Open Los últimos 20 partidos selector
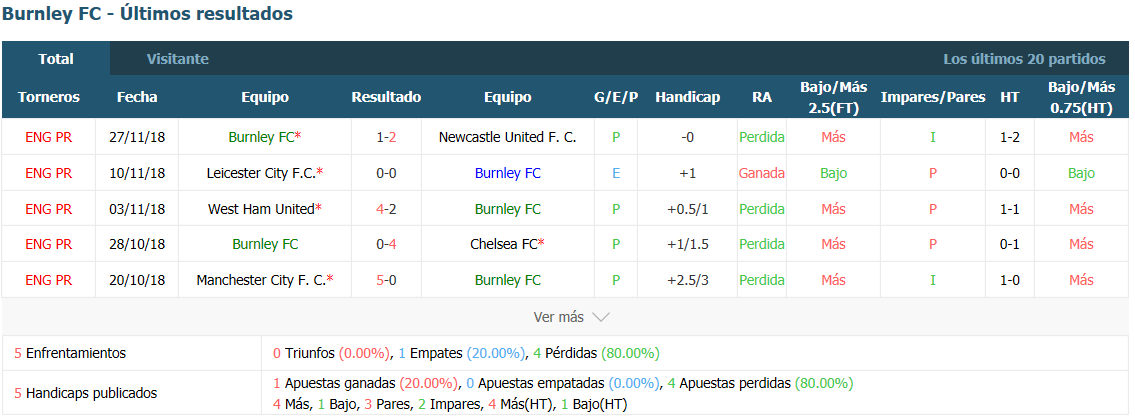This screenshot has width=1135, height=419. click(x=1024, y=59)
